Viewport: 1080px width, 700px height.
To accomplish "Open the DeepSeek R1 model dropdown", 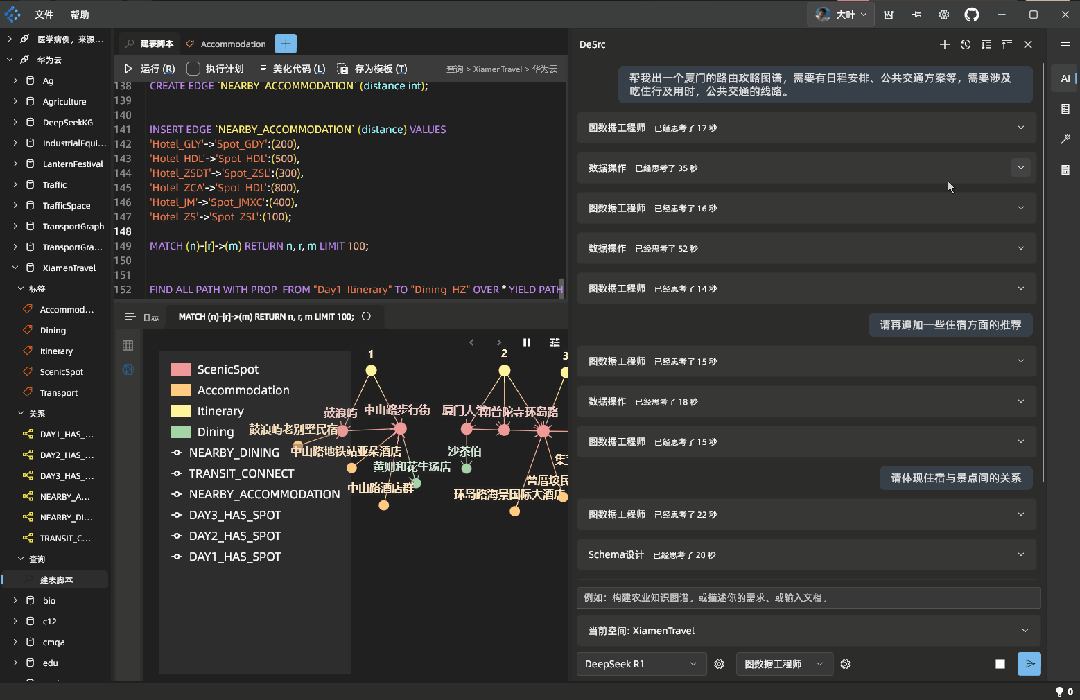I will (641, 663).
